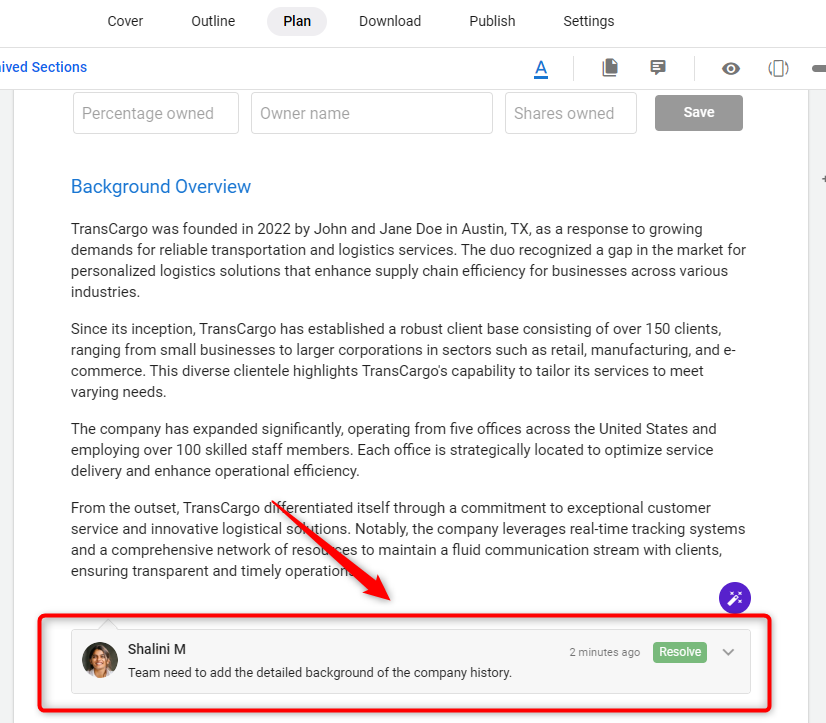Click the paragraph starting 'TransCargo was founded'
The width and height of the screenshot is (826, 723).
pyautogui.click(x=408, y=260)
